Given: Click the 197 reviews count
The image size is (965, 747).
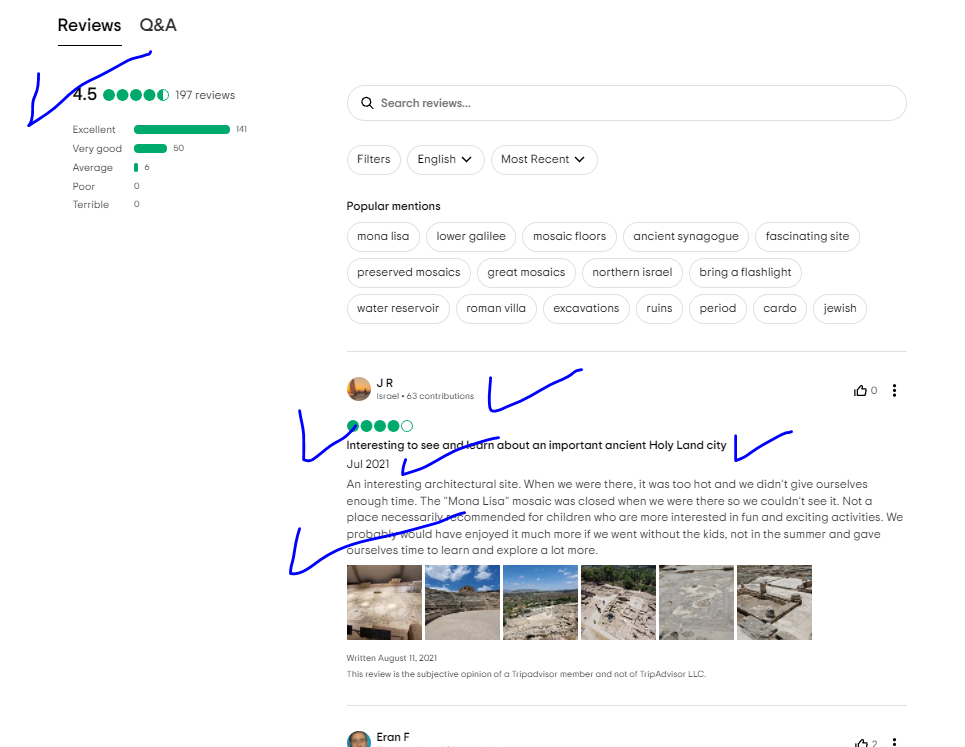Looking at the screenshot, I should [x=205, y=95].
